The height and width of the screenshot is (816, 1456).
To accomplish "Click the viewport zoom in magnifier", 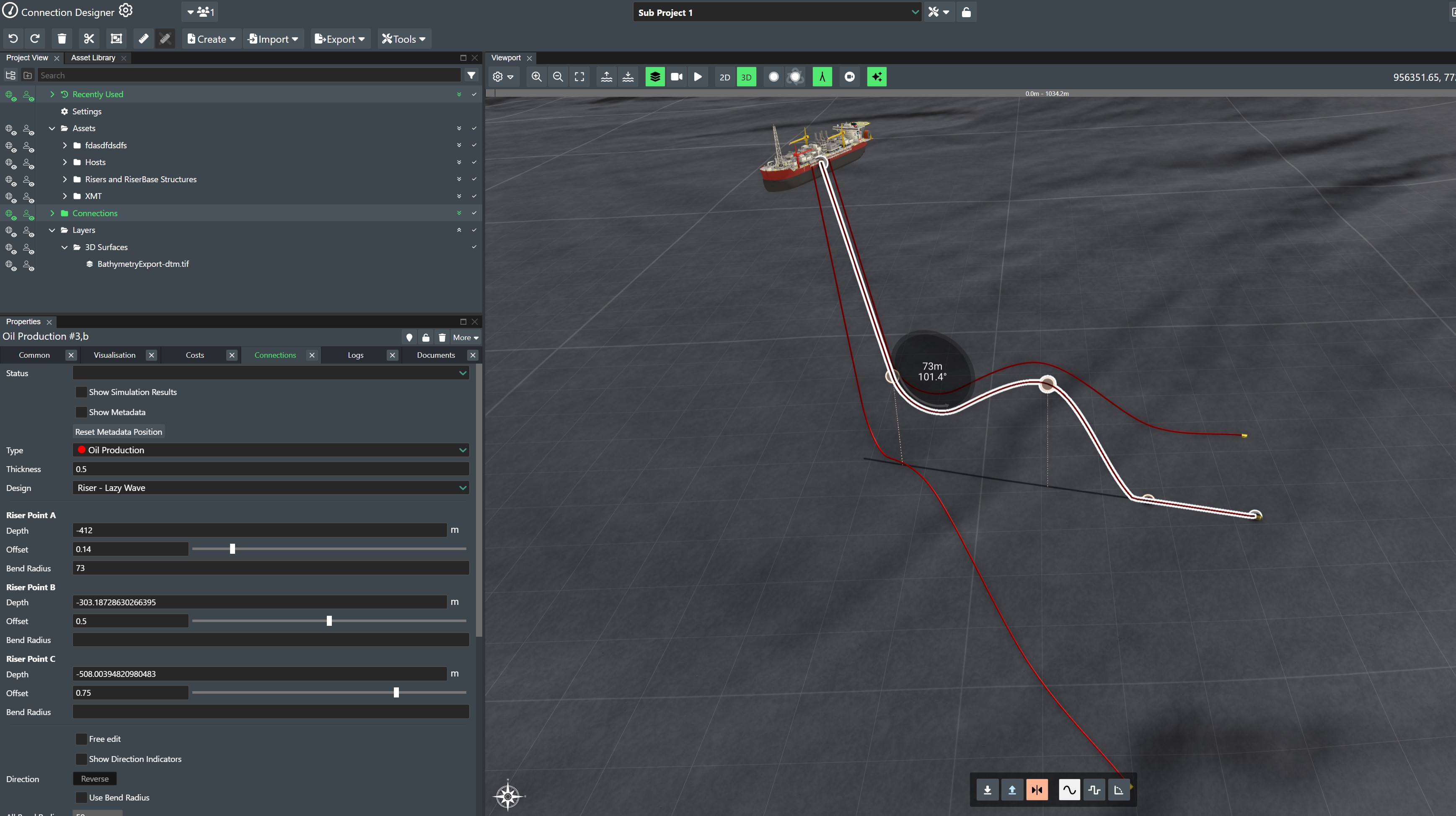I will tap(536, 77).
